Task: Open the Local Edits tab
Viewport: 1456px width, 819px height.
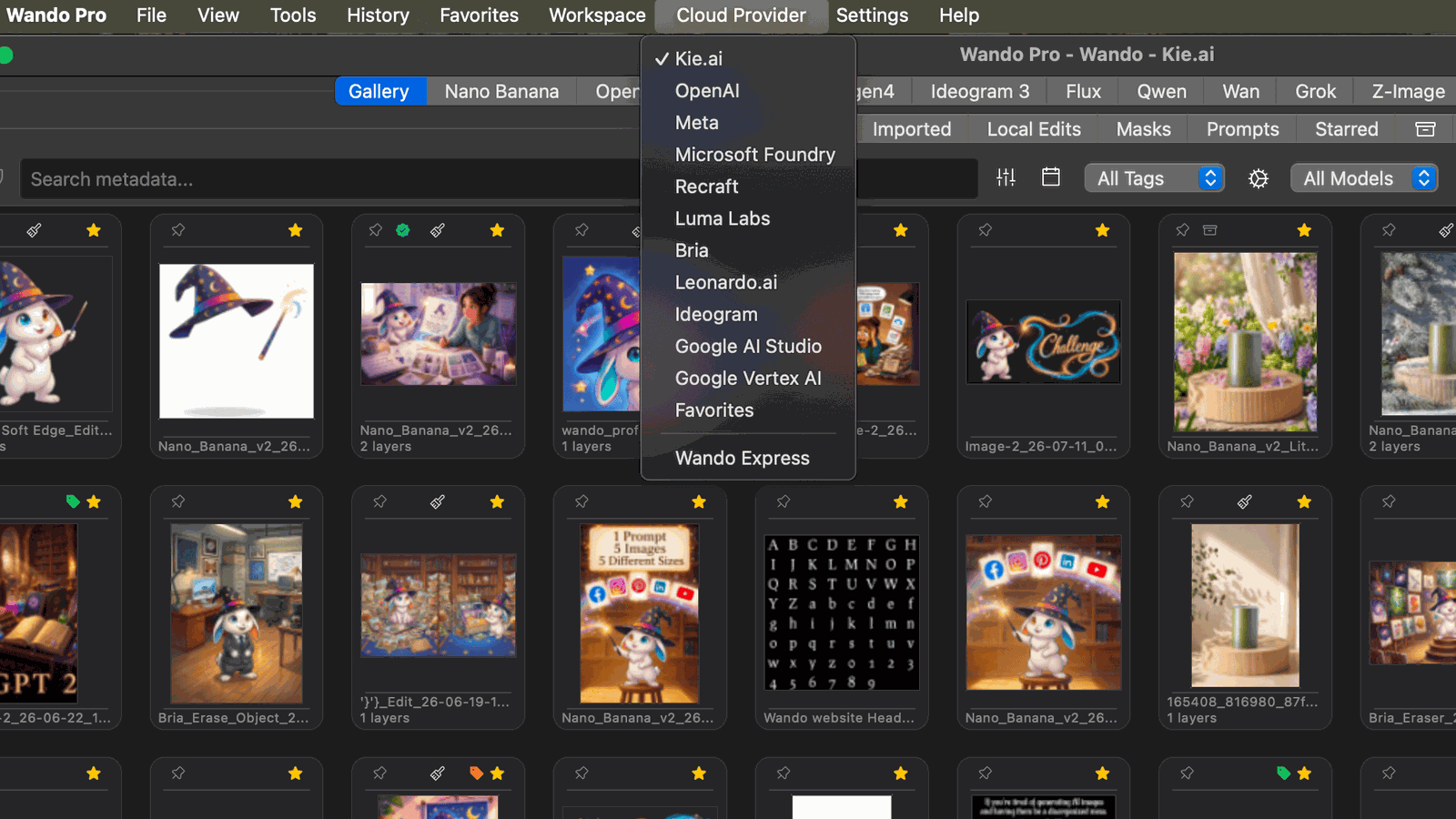Action: (1034, 129)
